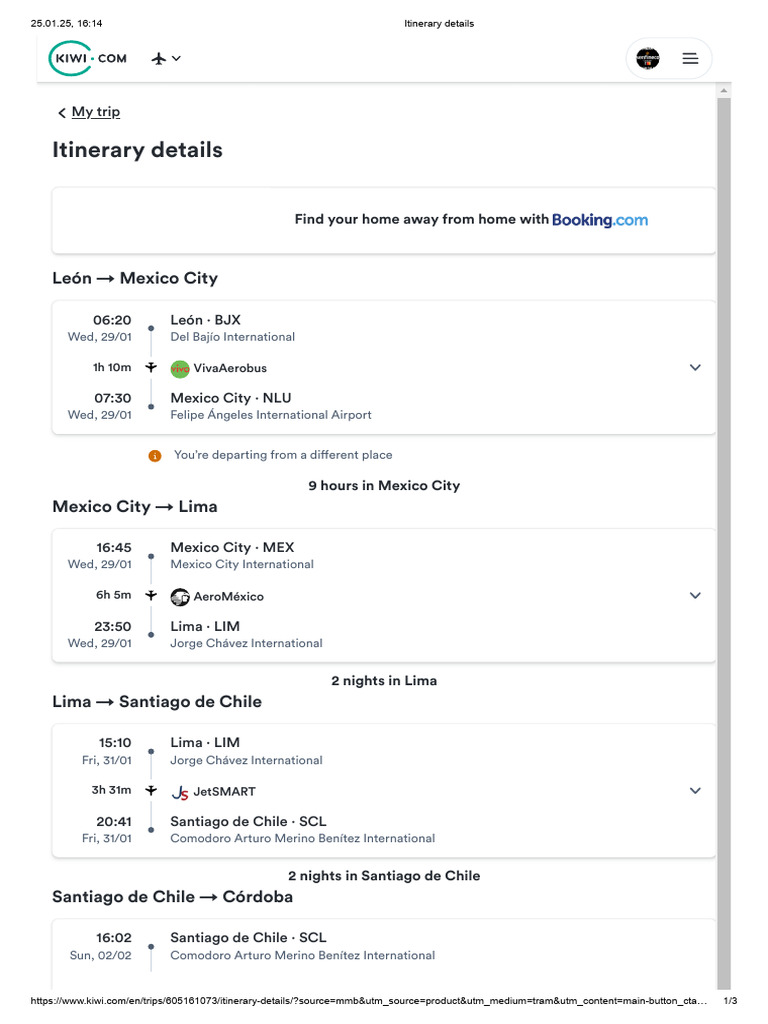Image resolution: width=768 pixels, height=1024 pixels.
Task: Click the plane icon on León flight segment
Action: pos(151,368)
